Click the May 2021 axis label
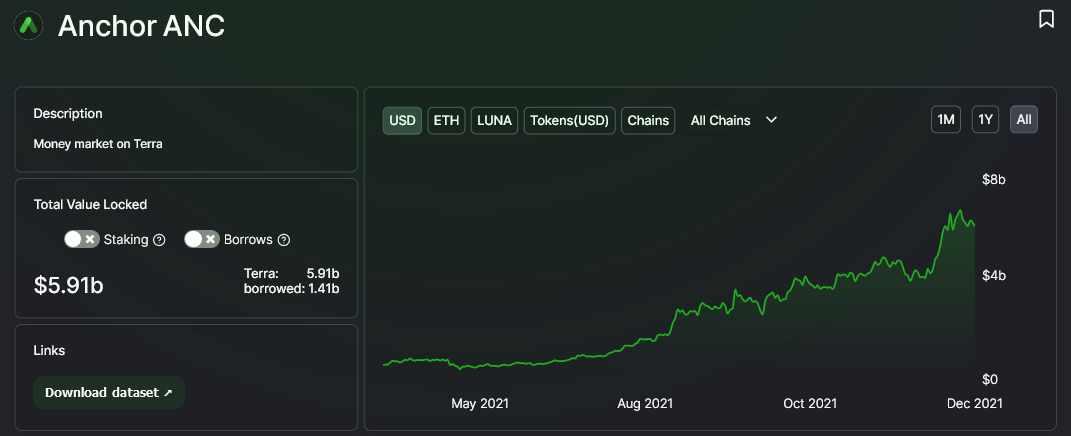This screenshot has height=436, width=1071. 479,403
